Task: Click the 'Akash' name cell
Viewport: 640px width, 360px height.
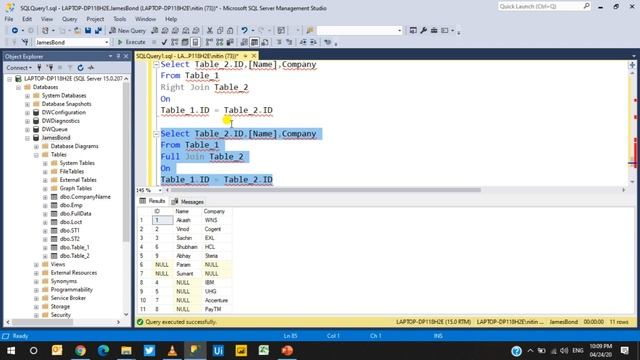Action: pos(183,220)
